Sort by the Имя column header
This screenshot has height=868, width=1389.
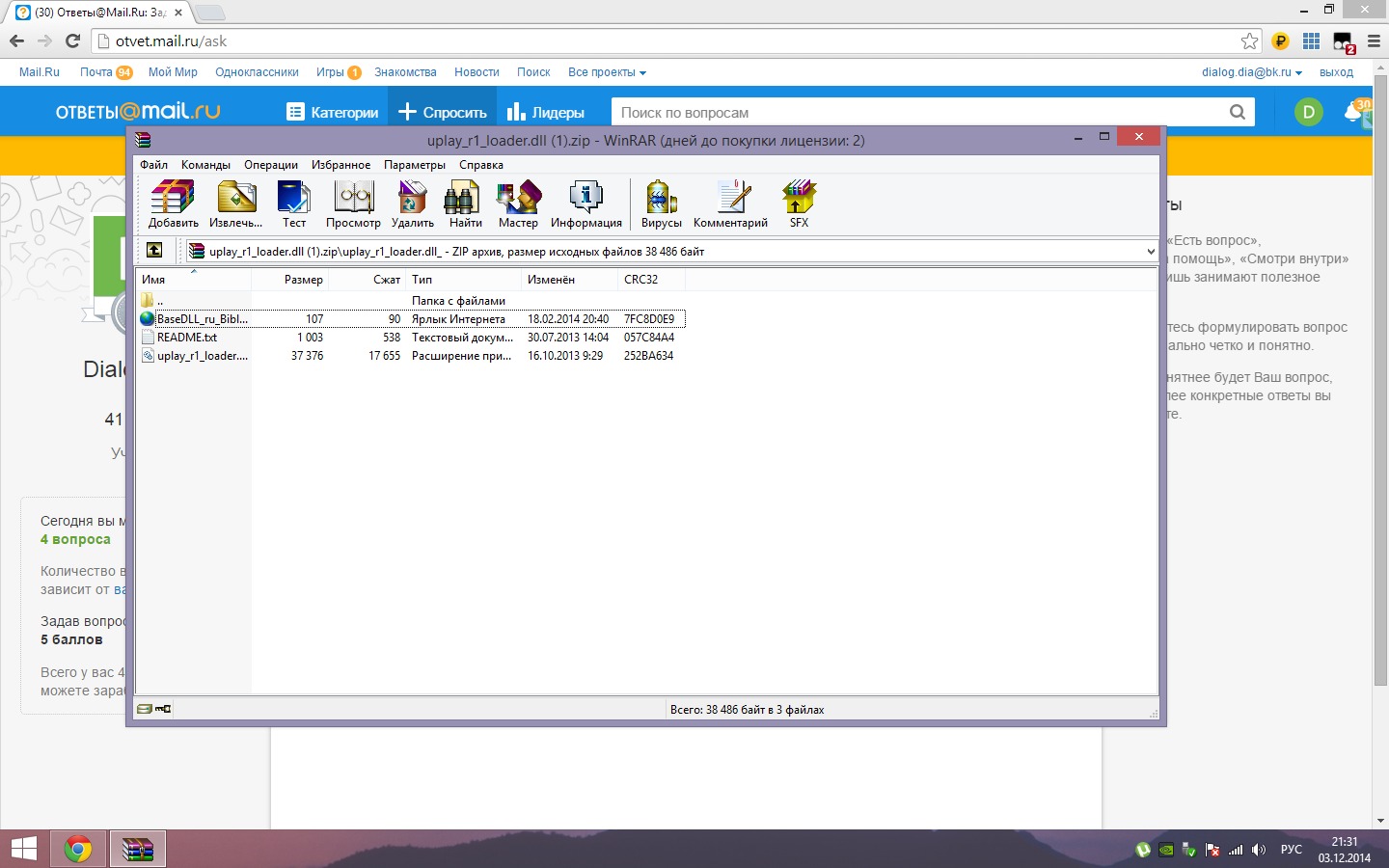[x=194, y=279]
